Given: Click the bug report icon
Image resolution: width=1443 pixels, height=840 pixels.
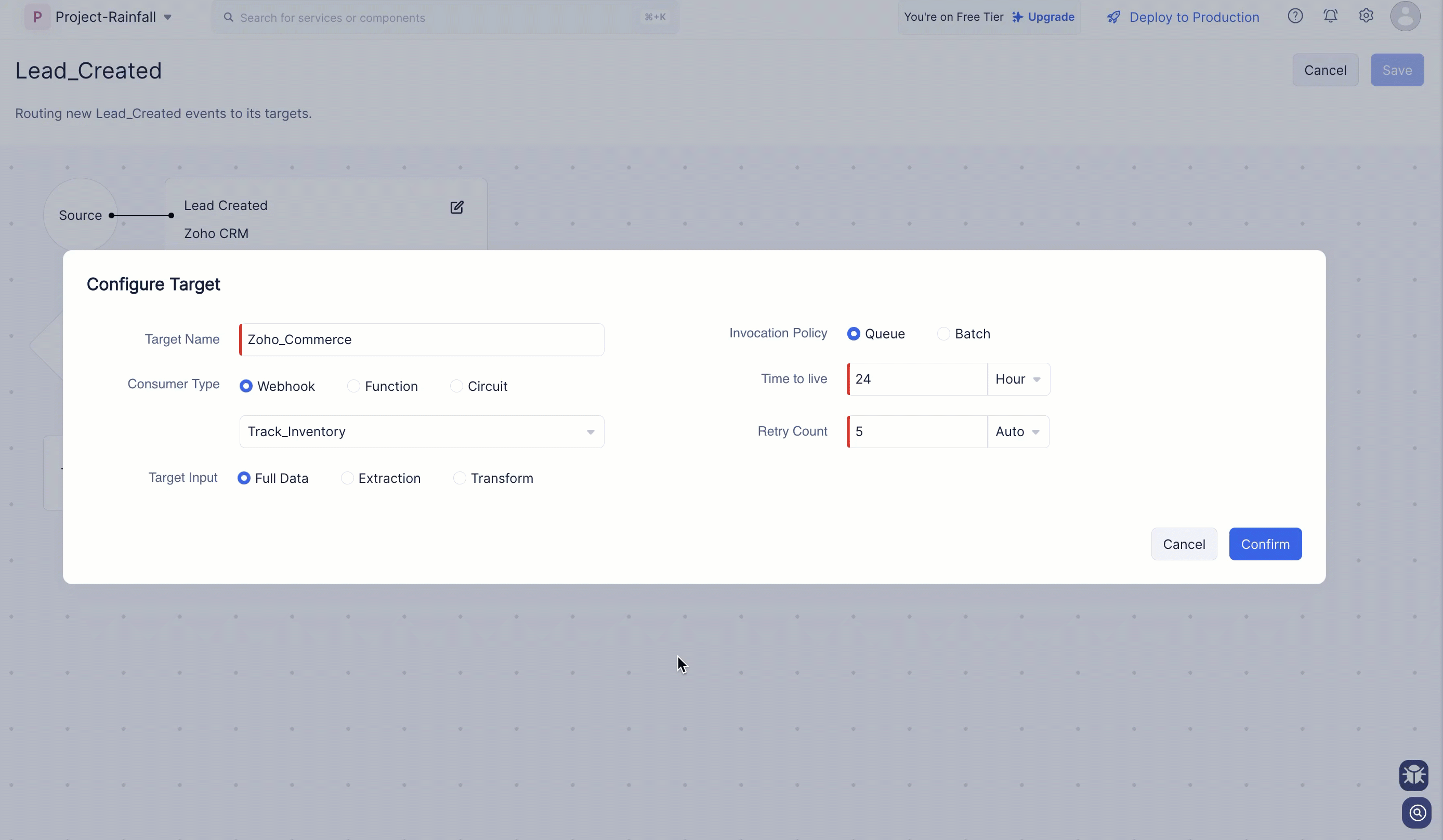Looking at the screenshot, I should pos(1413,775).
